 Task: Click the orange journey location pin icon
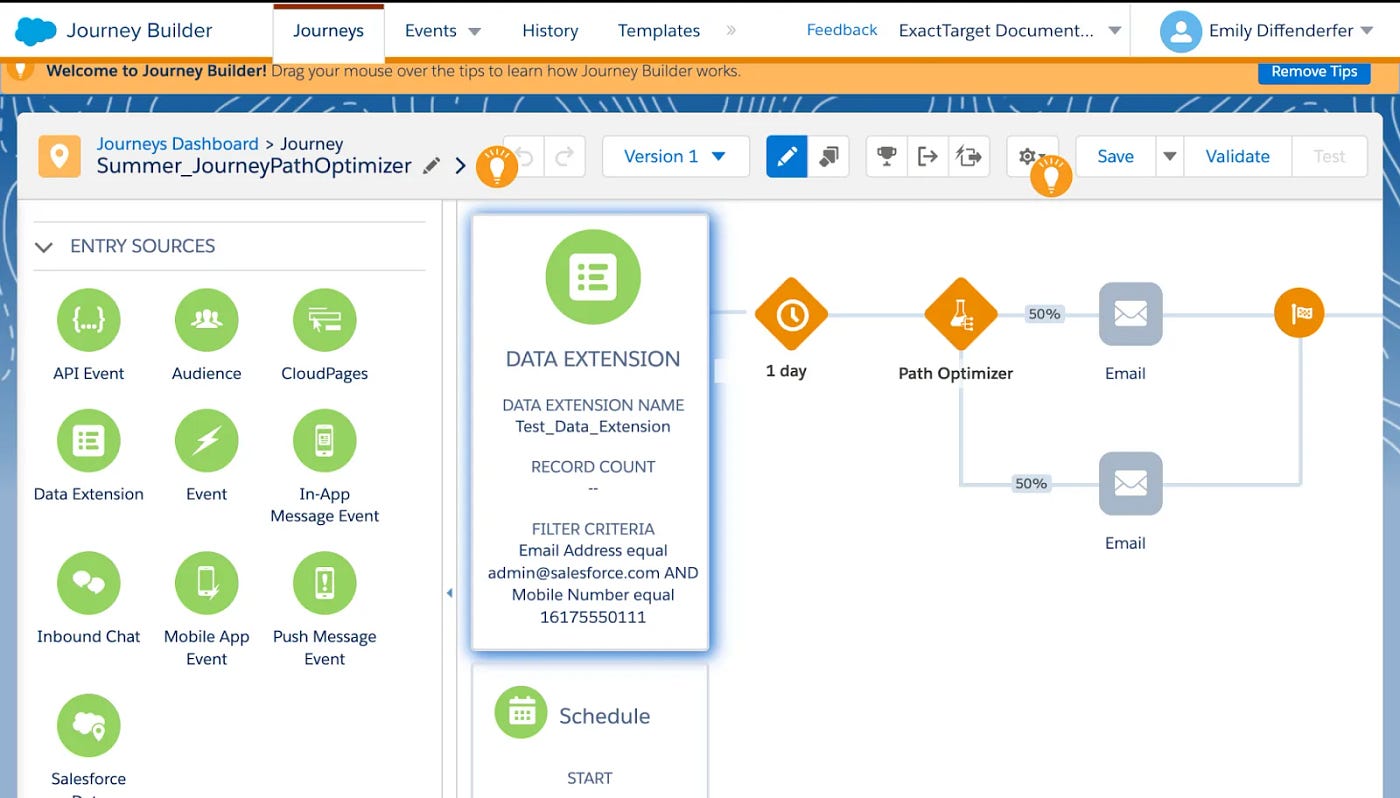tap(59, 156)
